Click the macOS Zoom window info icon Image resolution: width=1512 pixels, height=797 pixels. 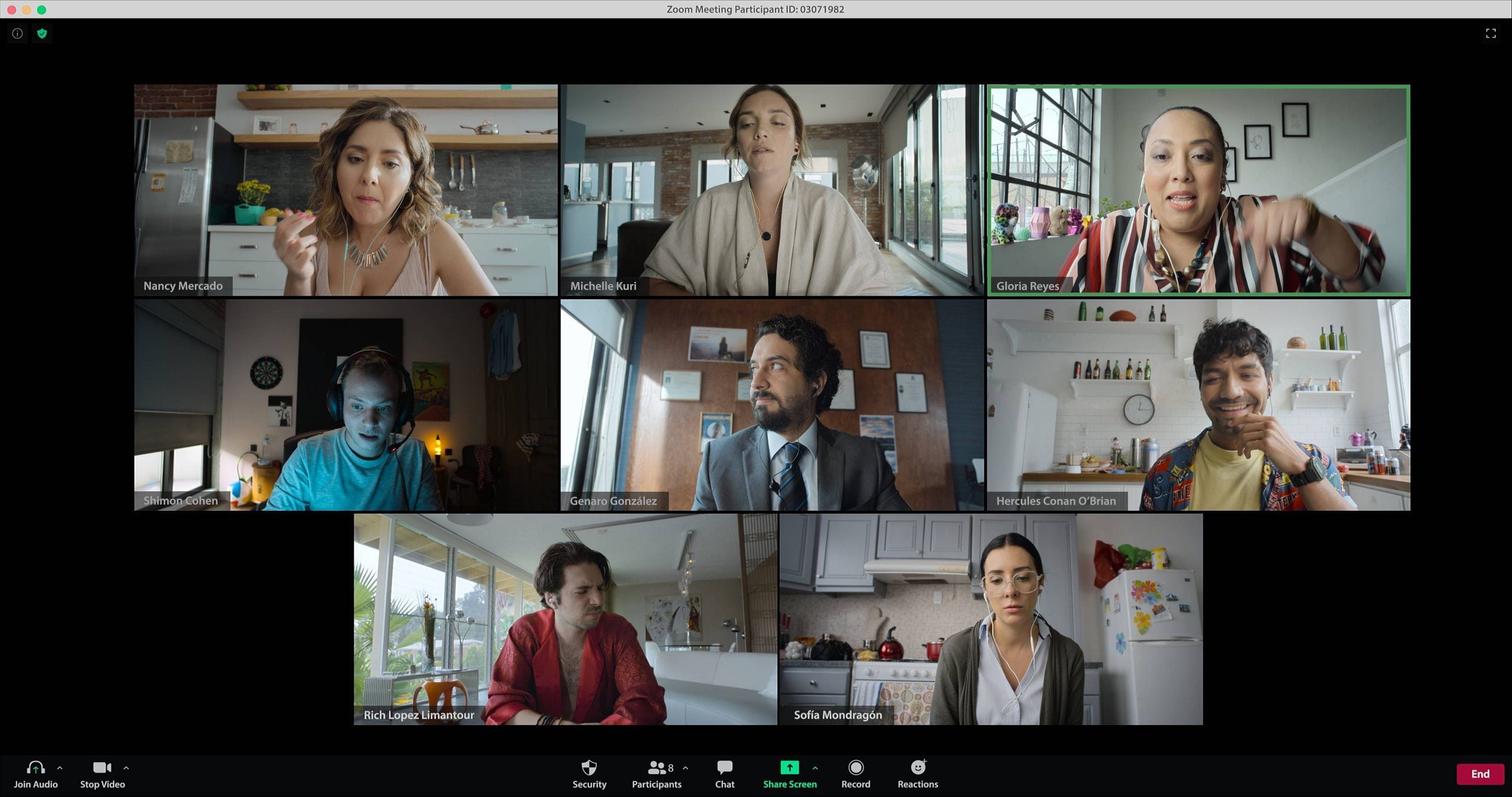[x=17, y=33]
